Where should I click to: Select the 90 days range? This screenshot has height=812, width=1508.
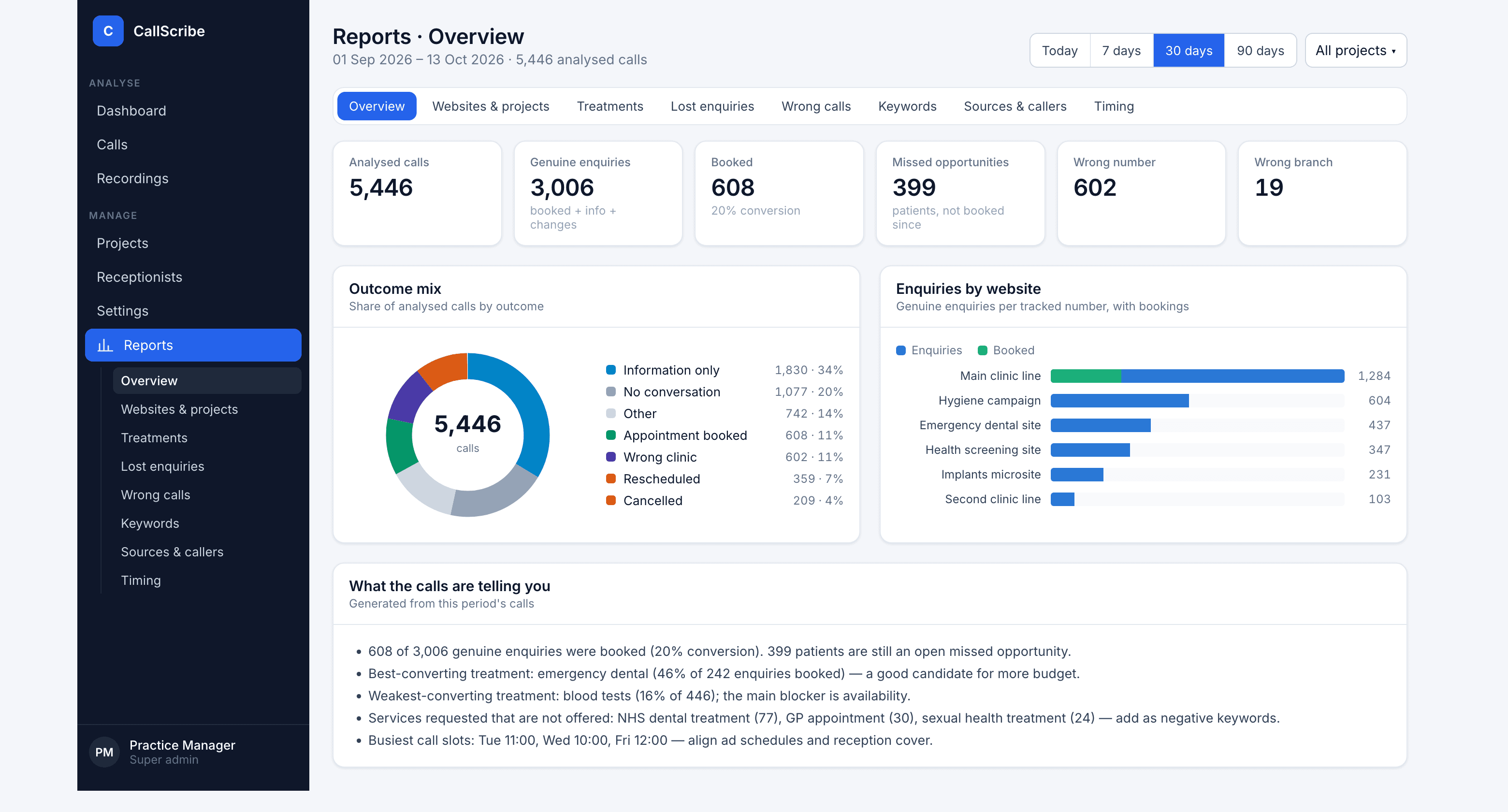pos(1260,50)
